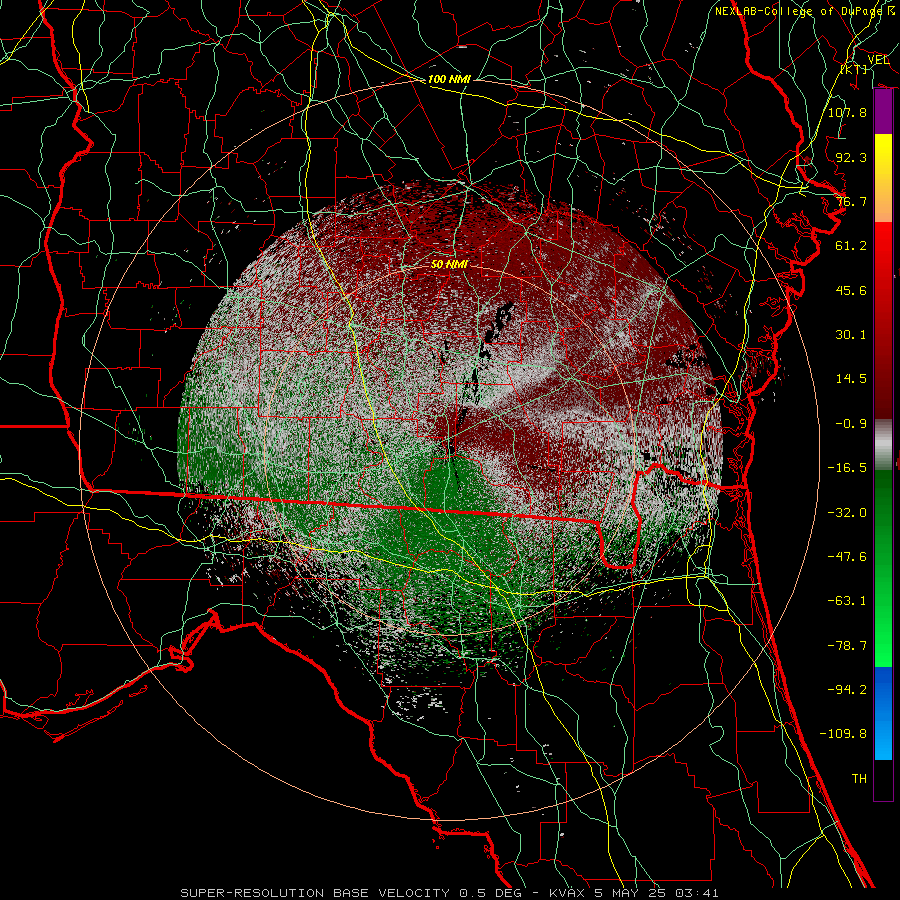Click the 92.3 velocity scale value
900x900 pixels.
click(x=851, y=157)
